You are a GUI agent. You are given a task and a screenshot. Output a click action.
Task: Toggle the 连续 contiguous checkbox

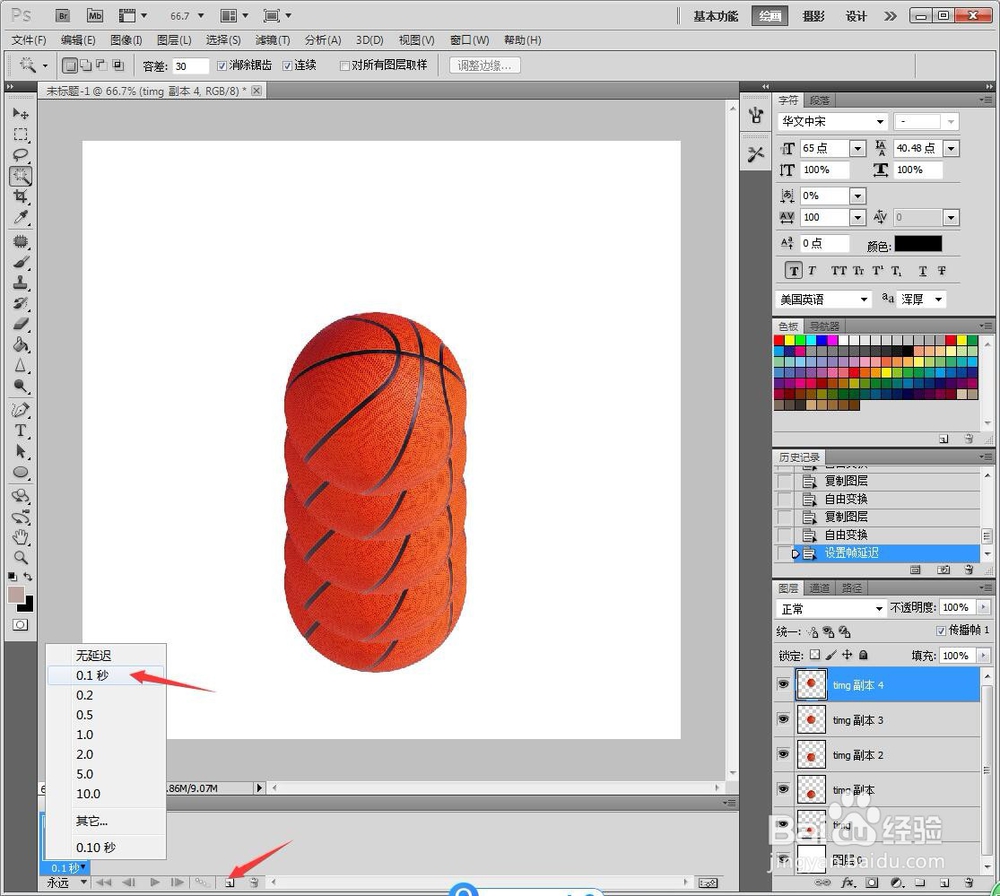click(x=287, y=66)
